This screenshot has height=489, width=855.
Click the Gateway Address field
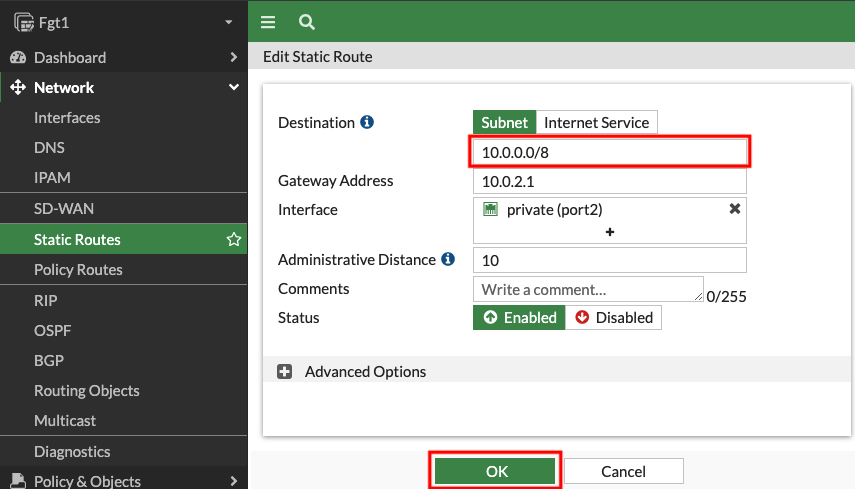[610, 182]
